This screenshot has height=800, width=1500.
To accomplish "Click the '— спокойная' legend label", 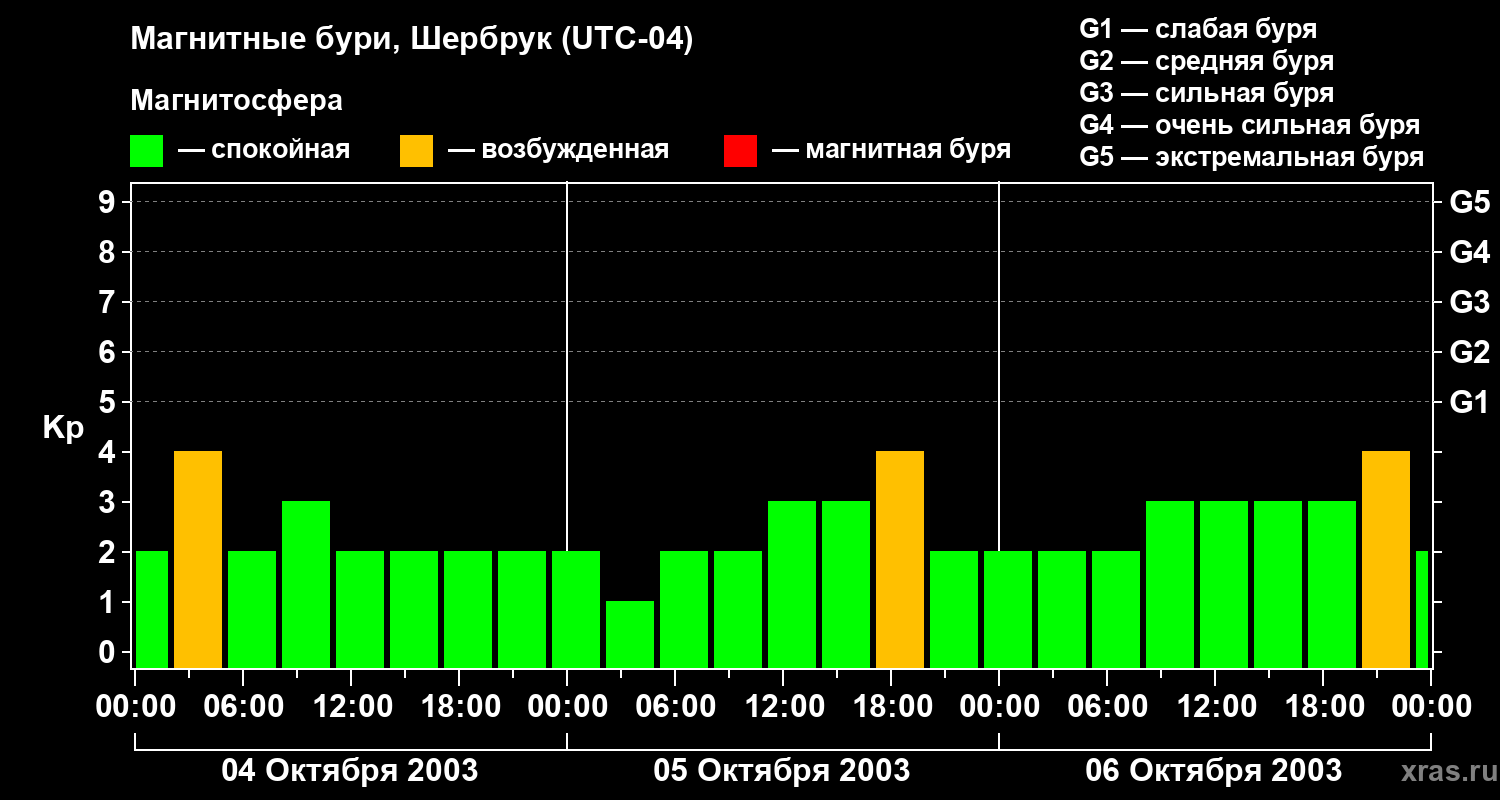I will [x=264, y=150].
